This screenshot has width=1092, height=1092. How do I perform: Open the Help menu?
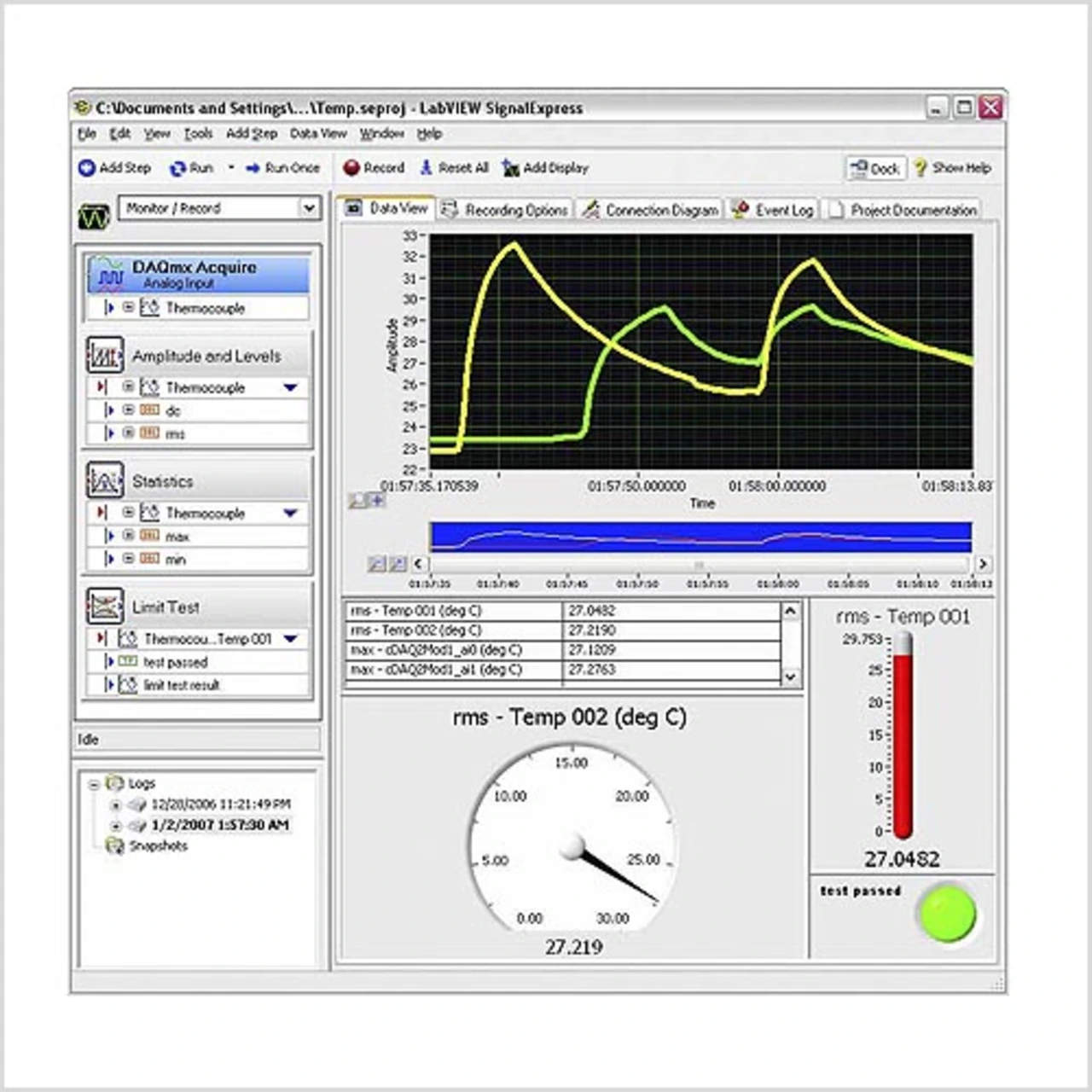(429, 134)
